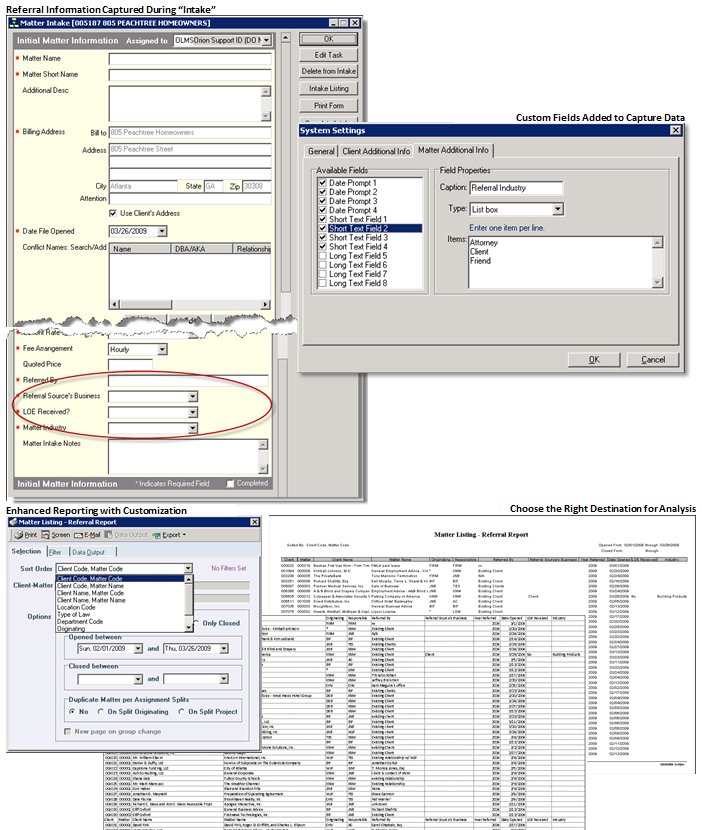Click Matter Name input field
This screenshot has width=702, height=830.
190,59
